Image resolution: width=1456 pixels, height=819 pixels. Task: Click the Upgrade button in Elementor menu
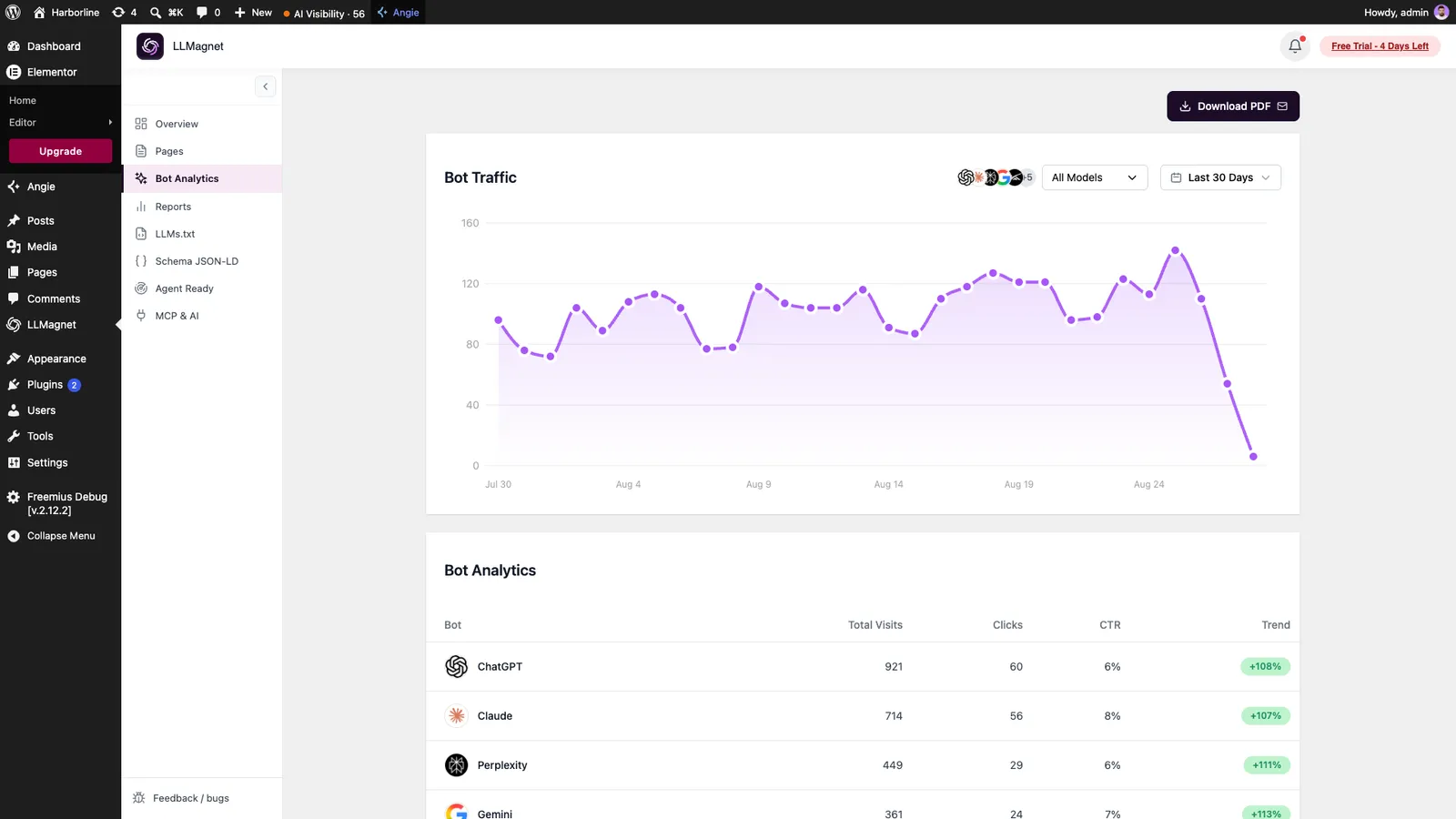click(61, 151)
